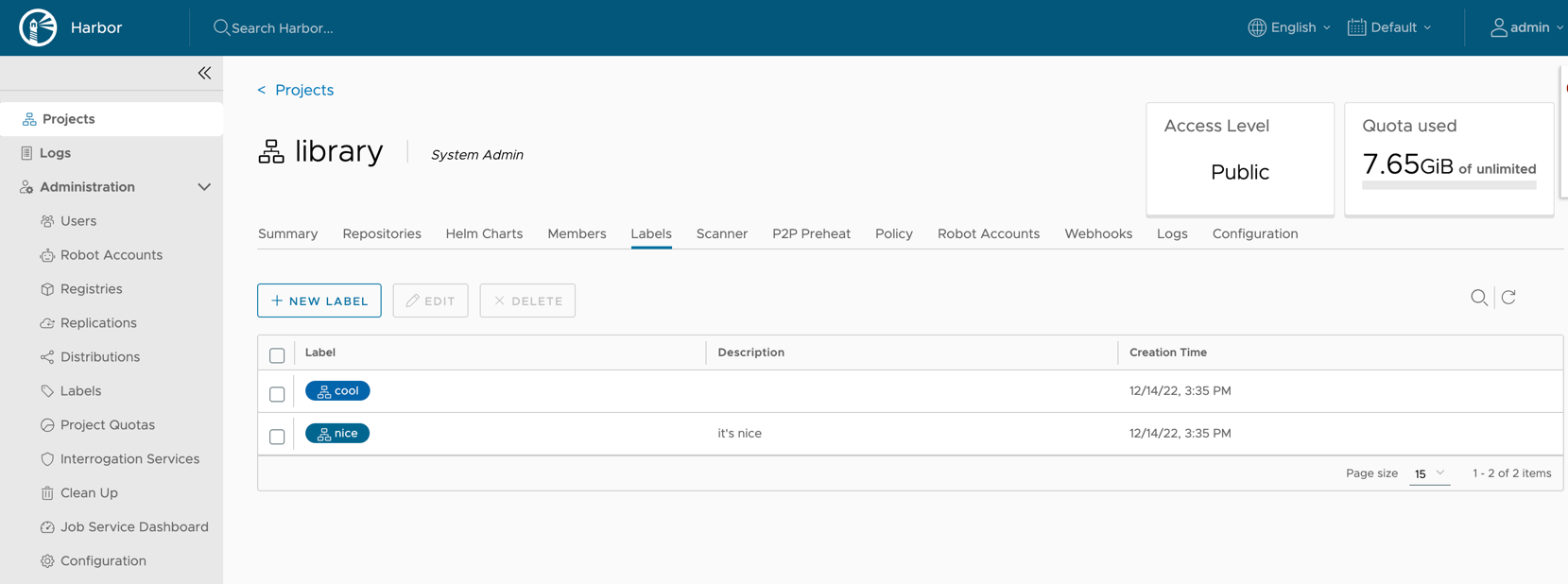1568x584 pixels.
Task: Switch to the Robot Accounts tab
Action: pyautogui.click(x=988, y=233)
